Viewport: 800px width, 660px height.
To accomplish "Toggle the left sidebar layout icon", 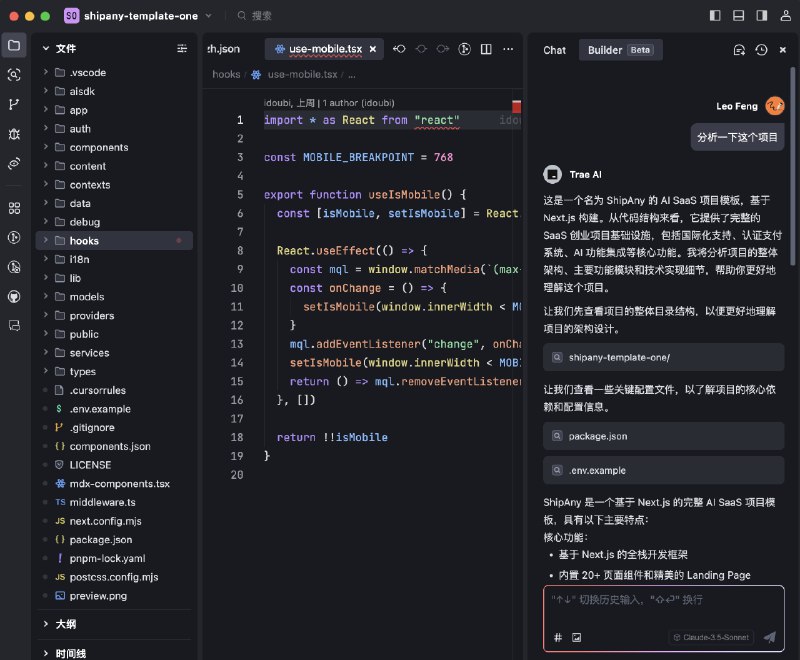I will click(x=715, y=16).
